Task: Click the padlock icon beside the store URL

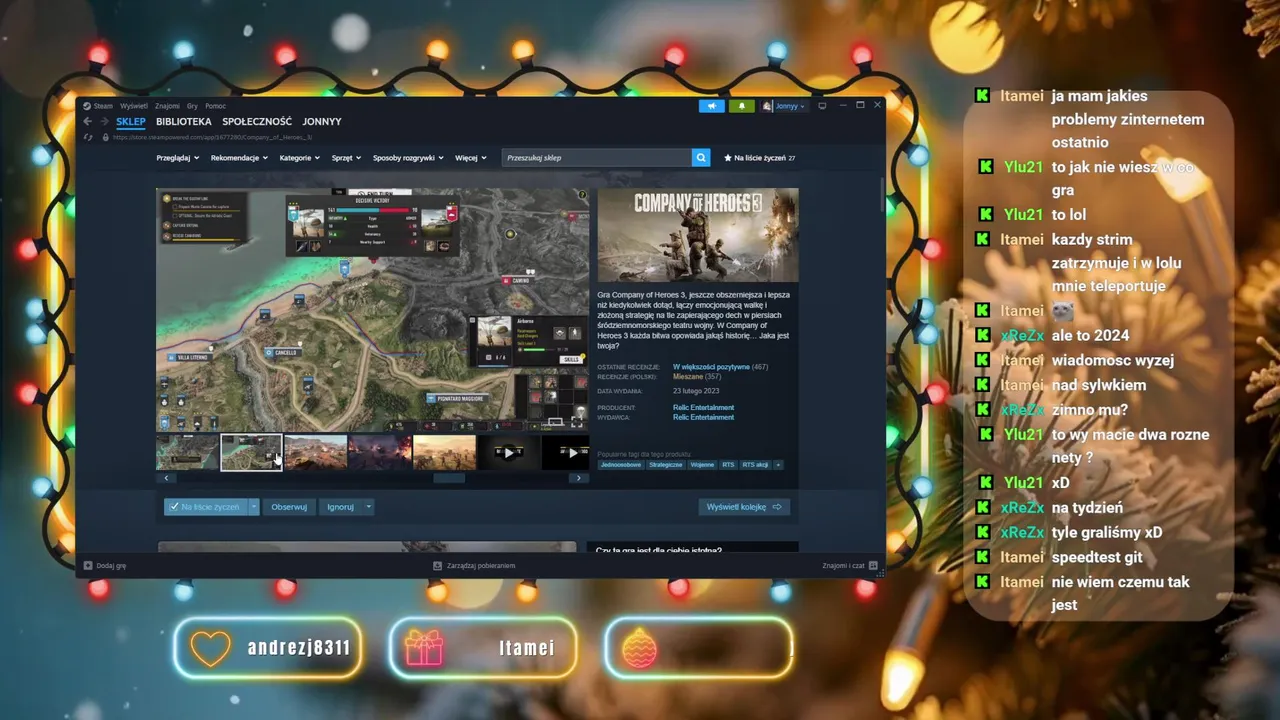Action: [x=106, y=137]
